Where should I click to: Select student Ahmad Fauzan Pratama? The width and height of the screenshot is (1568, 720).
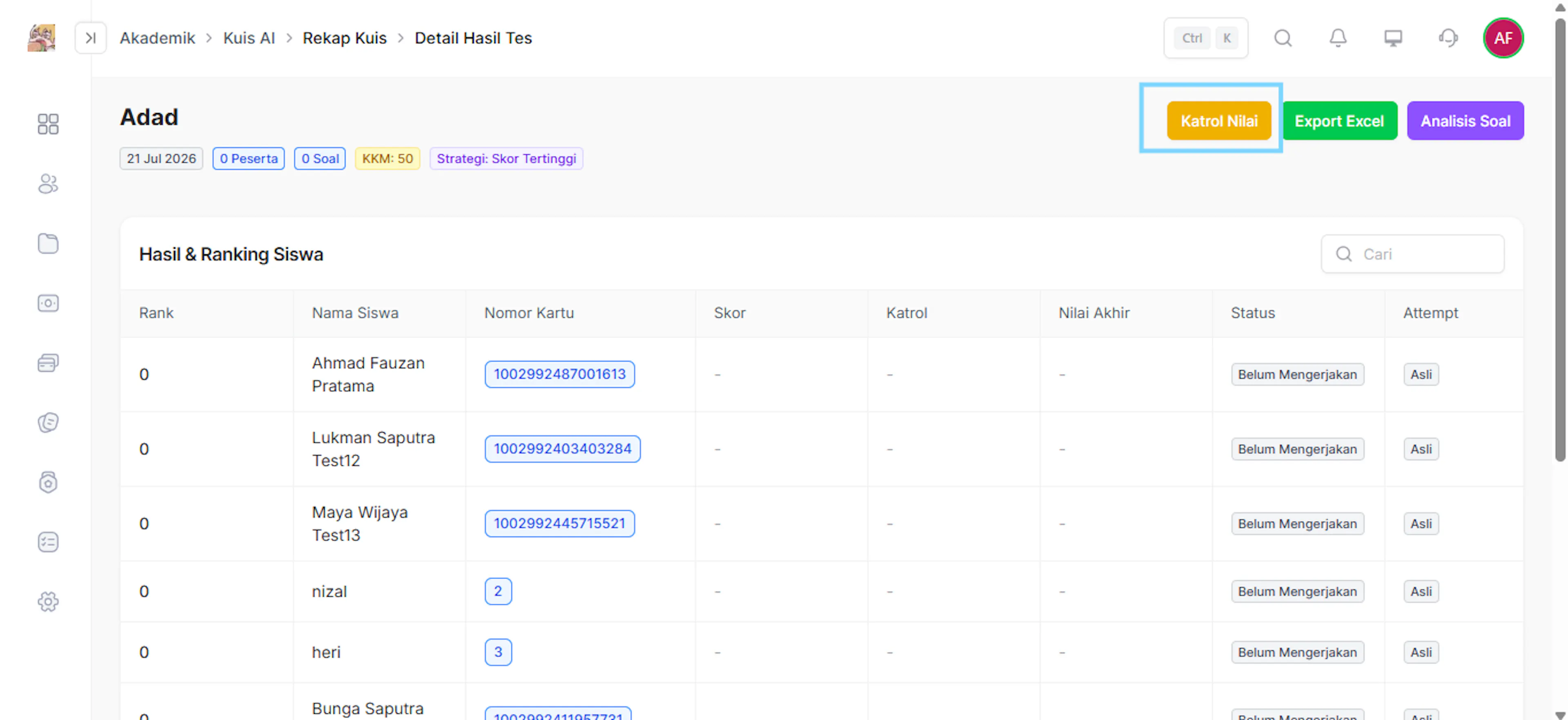368,374
